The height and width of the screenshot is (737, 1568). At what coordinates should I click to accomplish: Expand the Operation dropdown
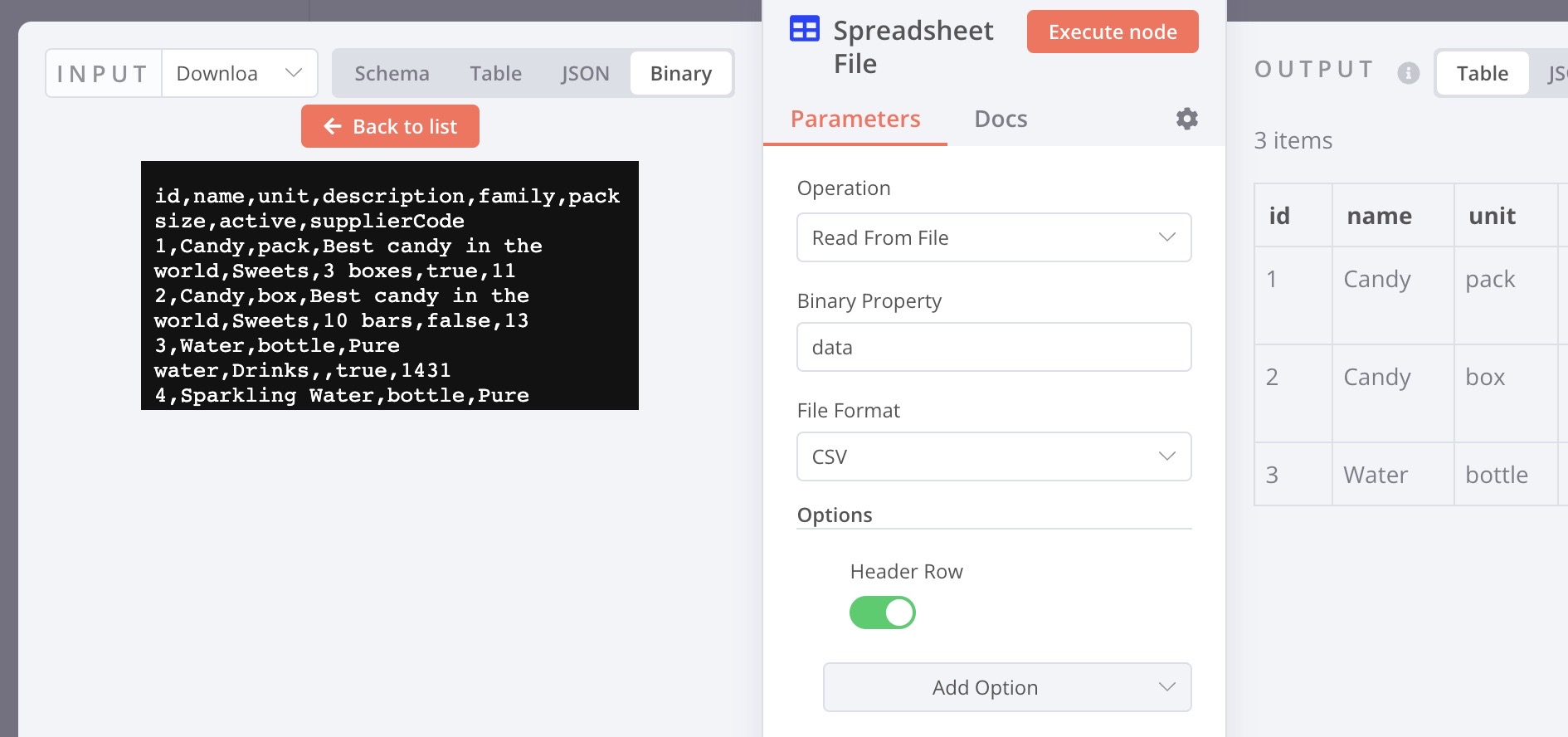993,237
